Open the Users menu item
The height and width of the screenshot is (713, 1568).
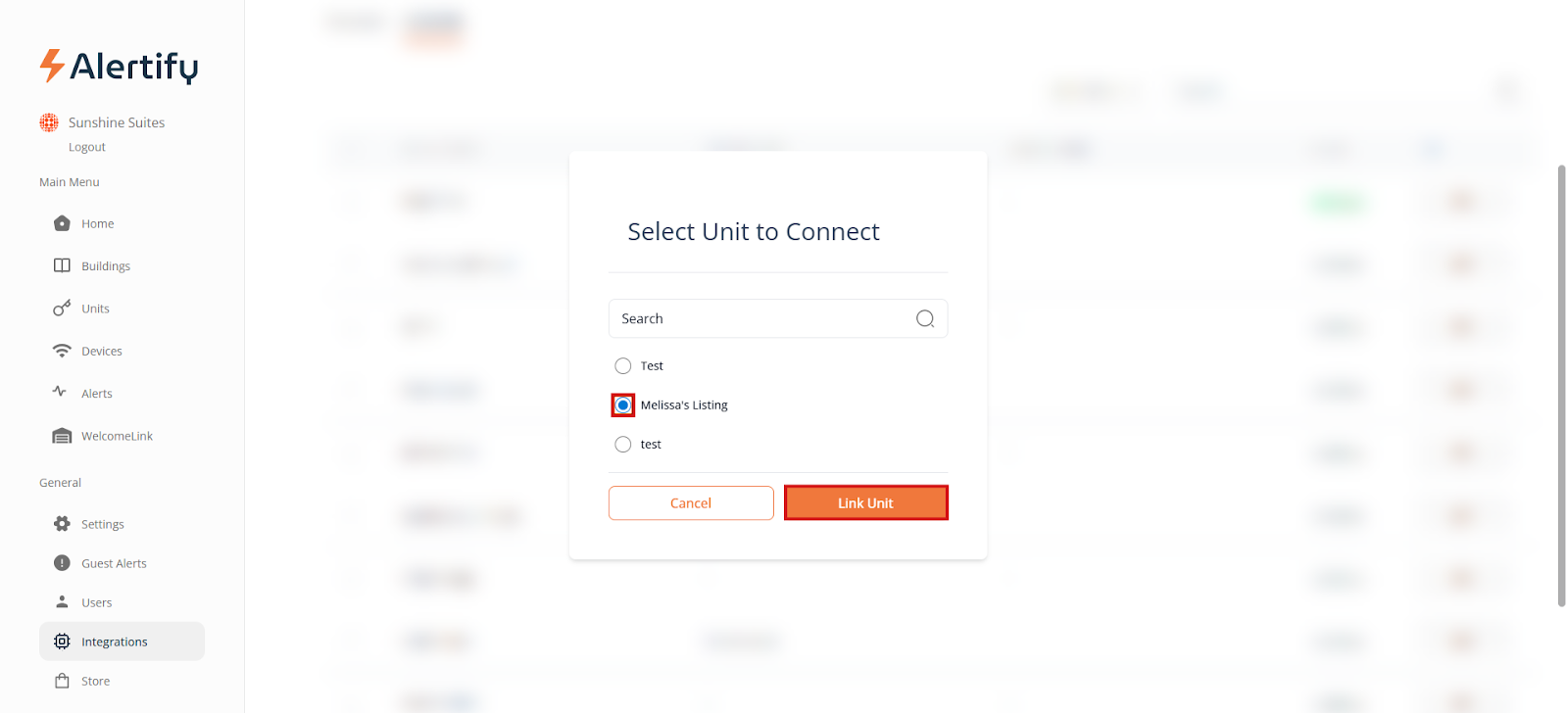click(x=96, y=602)
